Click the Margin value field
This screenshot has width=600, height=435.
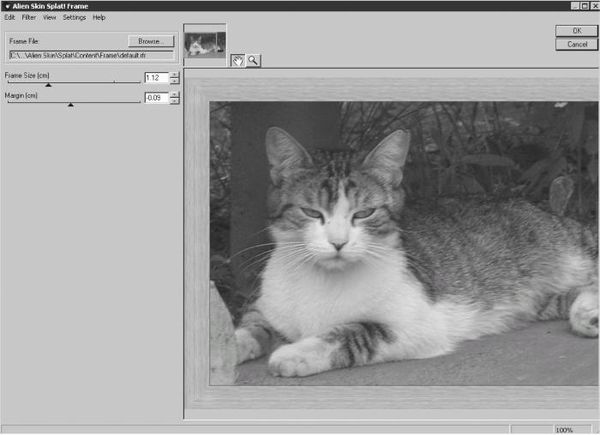(x=155, y=97)
